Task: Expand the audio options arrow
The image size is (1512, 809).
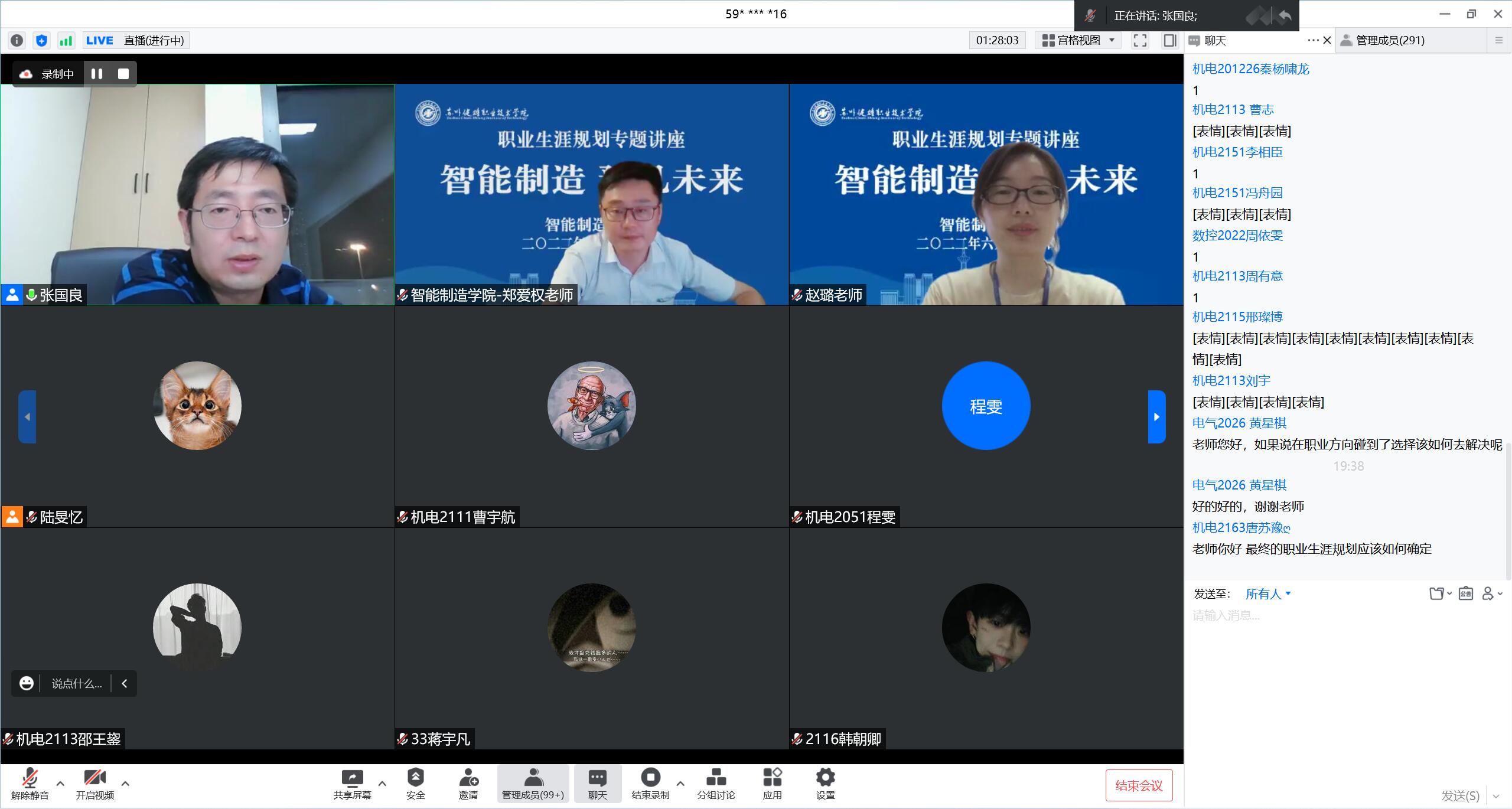Action: pos(60,784)
